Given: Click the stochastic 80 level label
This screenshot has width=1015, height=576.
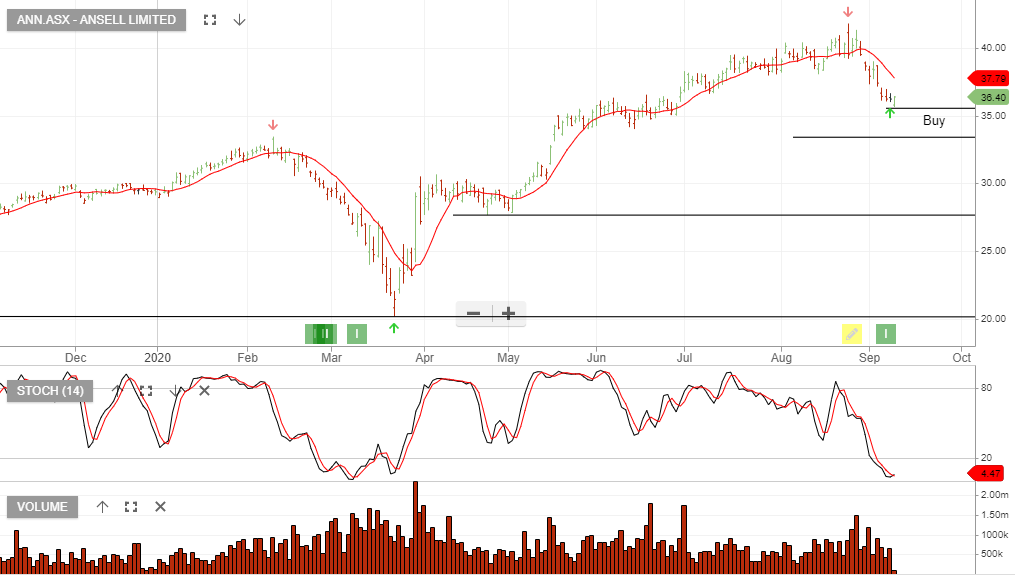Looking at the screenshot, I should 986,388.
